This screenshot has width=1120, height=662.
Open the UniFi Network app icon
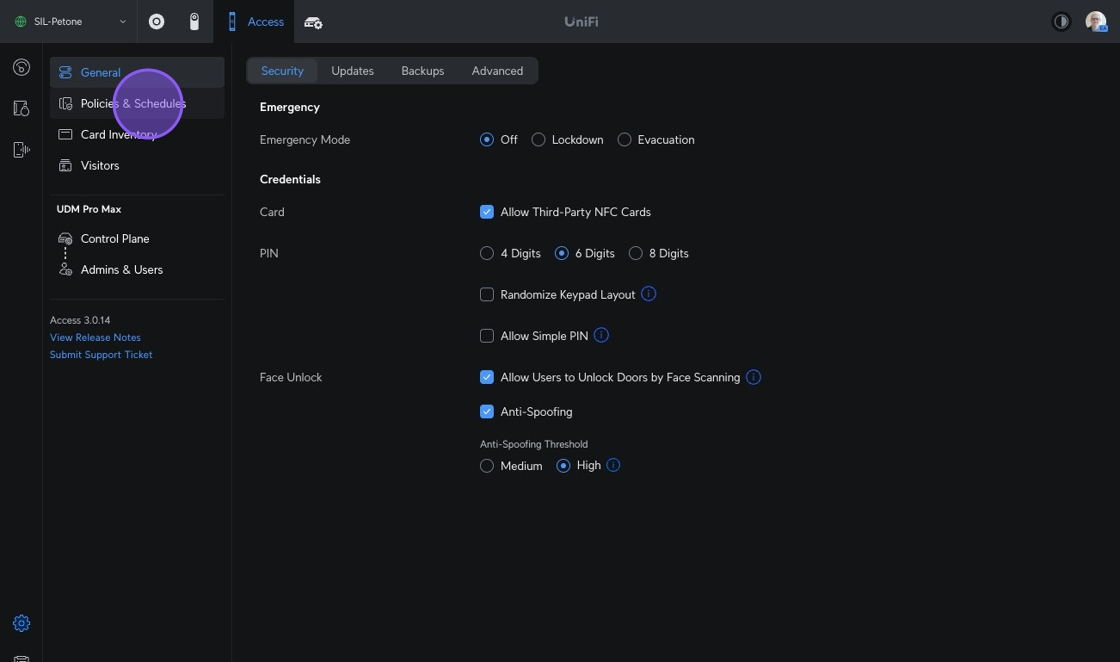click(157, 21)
